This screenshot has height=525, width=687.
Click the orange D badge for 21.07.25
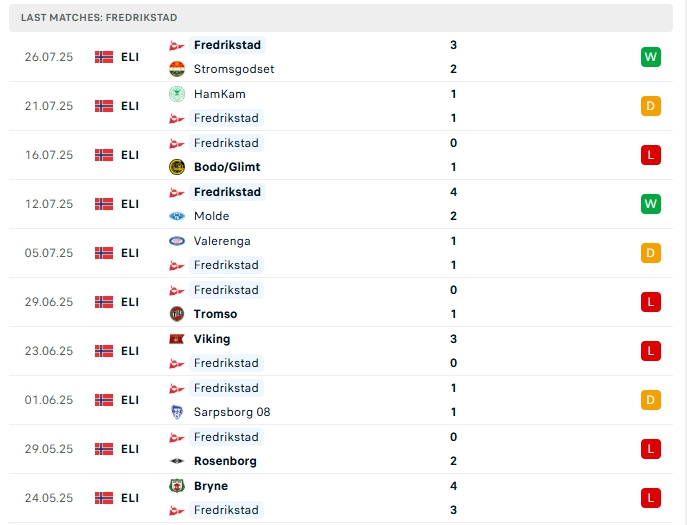651,106
